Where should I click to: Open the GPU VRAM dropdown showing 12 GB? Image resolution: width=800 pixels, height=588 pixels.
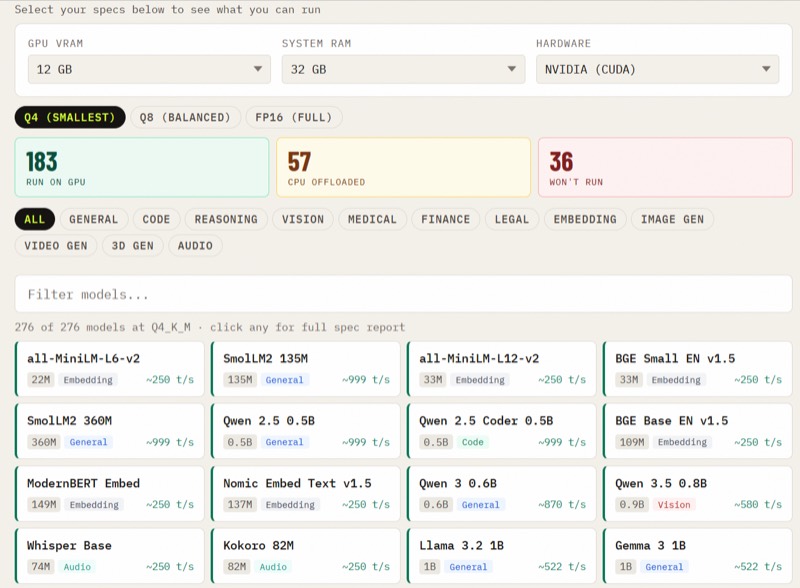click(x=149, y=69)
